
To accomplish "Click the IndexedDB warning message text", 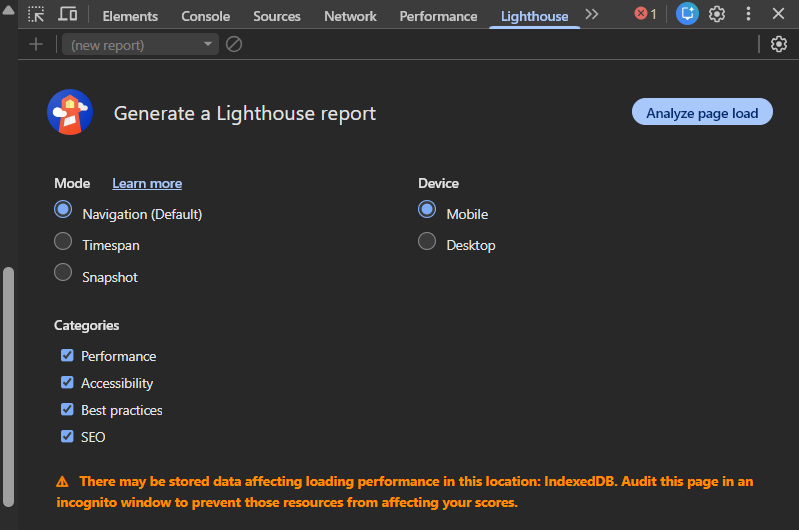I will pyautogui.click(x=405, y=492).
